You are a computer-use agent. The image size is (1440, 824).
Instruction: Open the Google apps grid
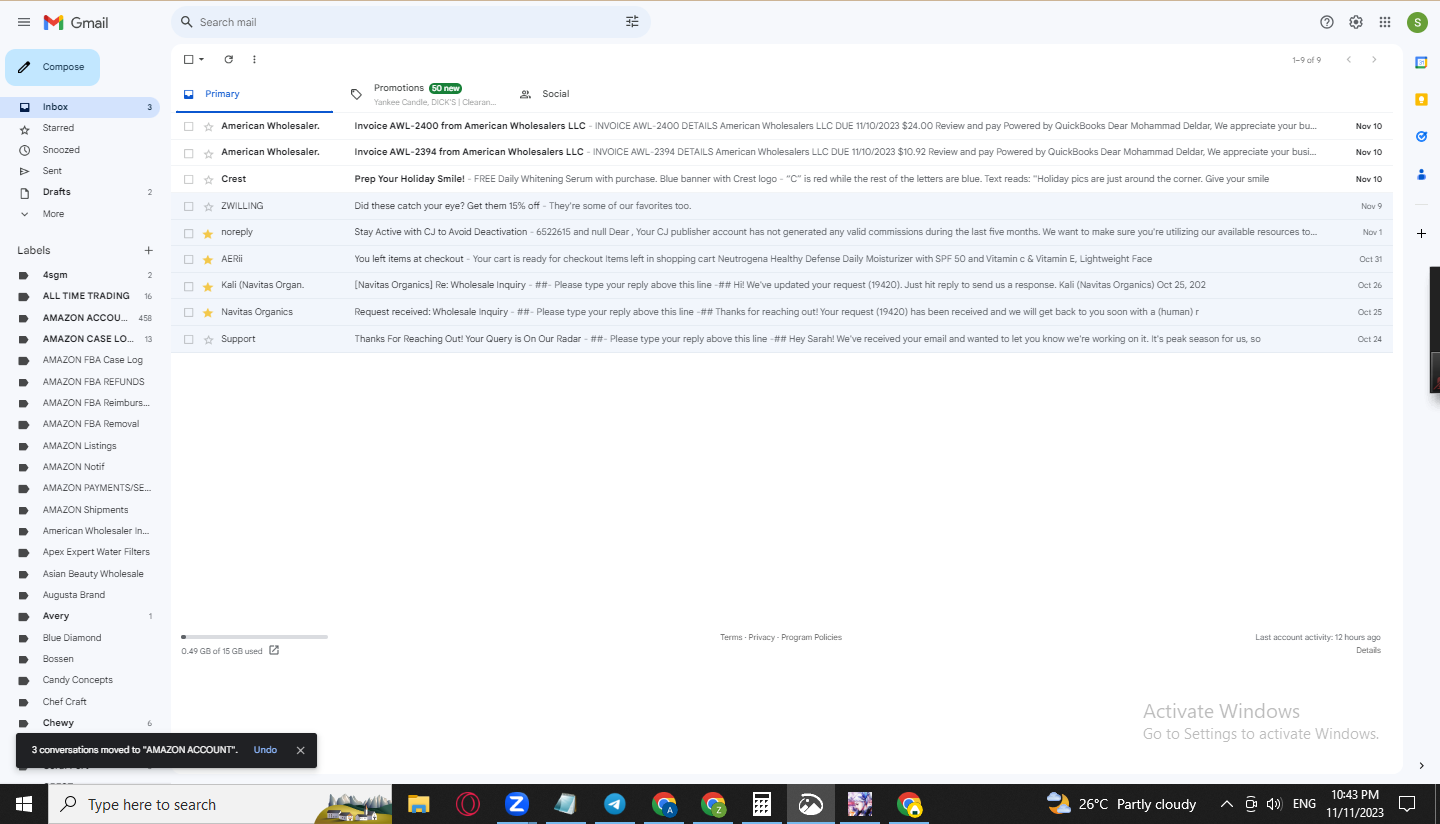[1385, 22]
